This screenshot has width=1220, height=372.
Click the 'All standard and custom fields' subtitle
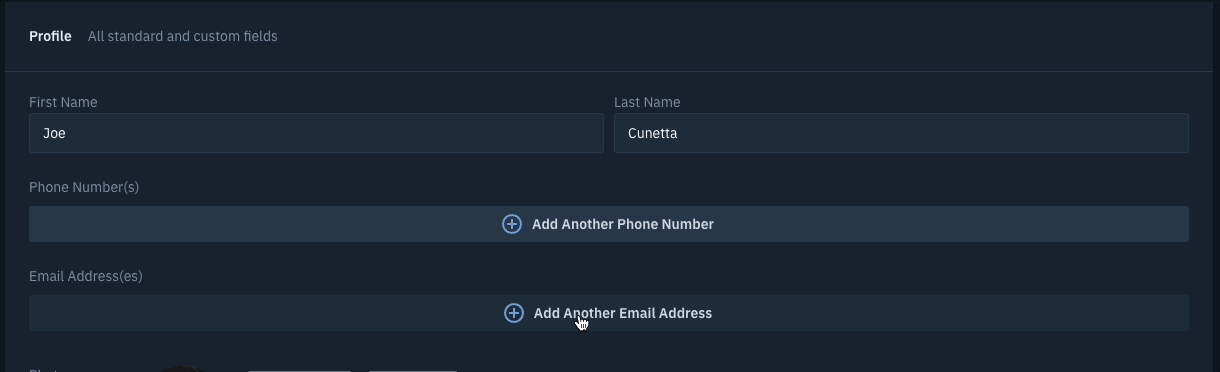(182, 36)
